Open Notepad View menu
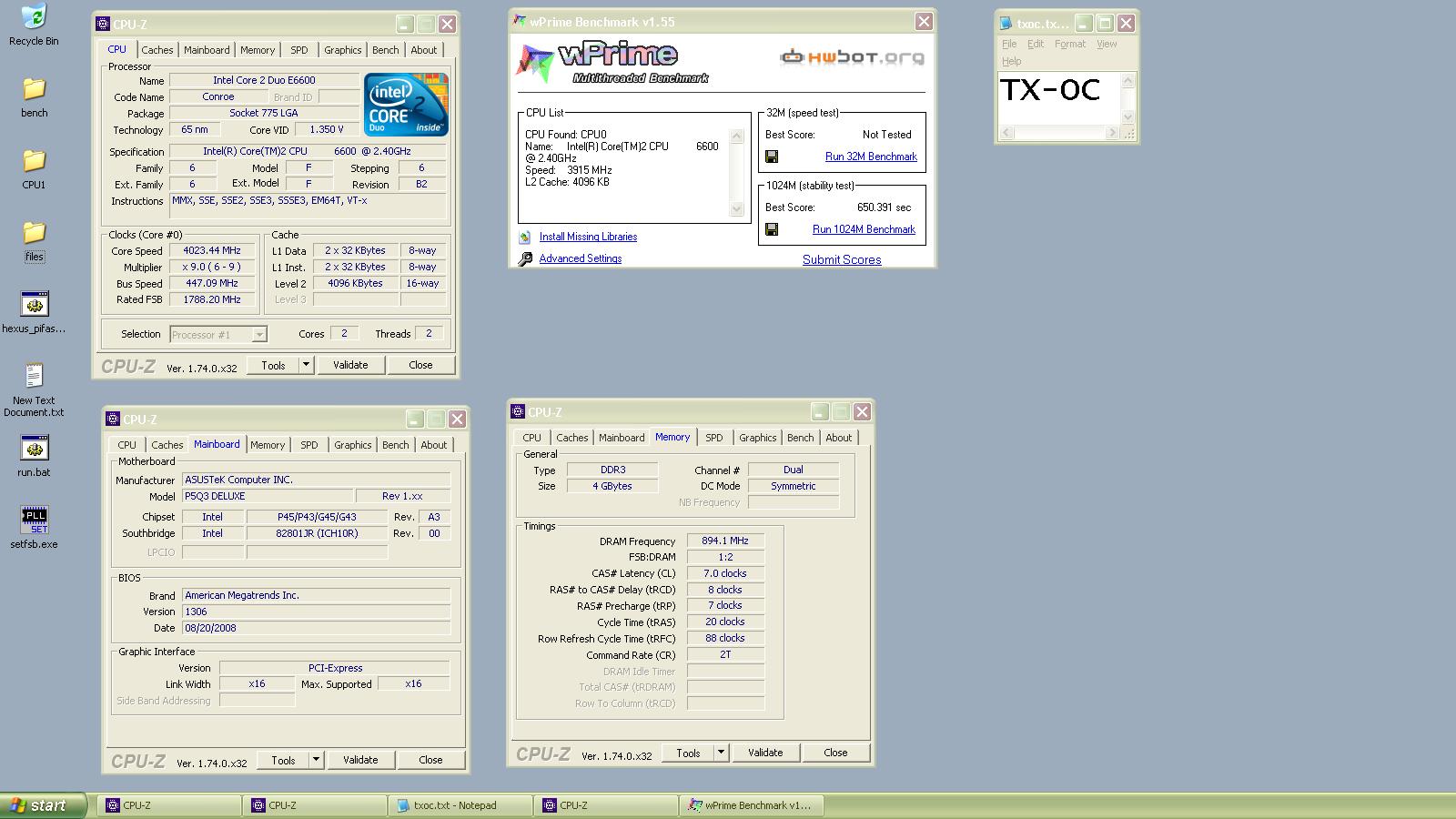 [x=1107, y=44]
